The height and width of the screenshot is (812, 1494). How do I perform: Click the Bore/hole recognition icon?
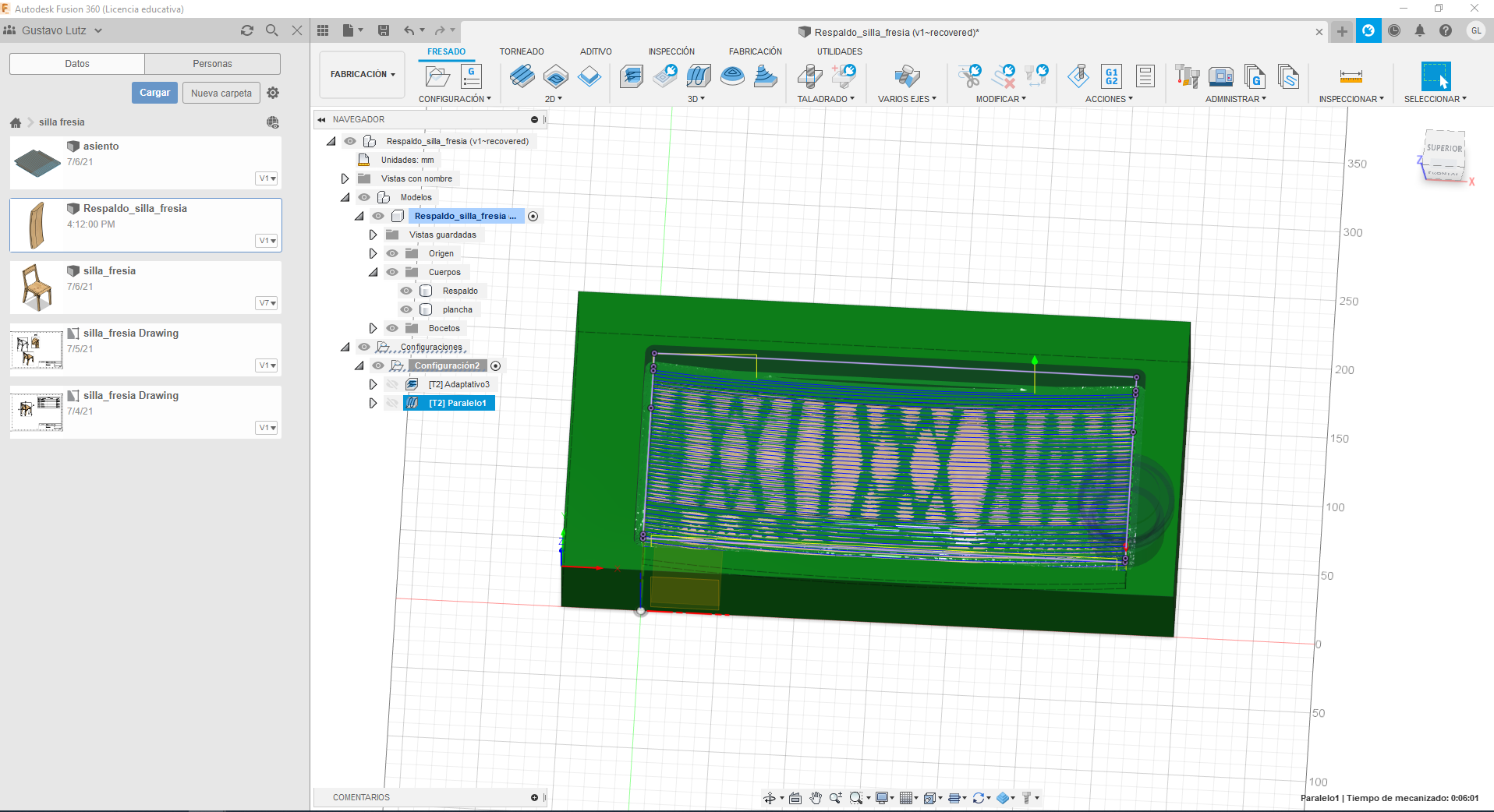click(844, 76)
